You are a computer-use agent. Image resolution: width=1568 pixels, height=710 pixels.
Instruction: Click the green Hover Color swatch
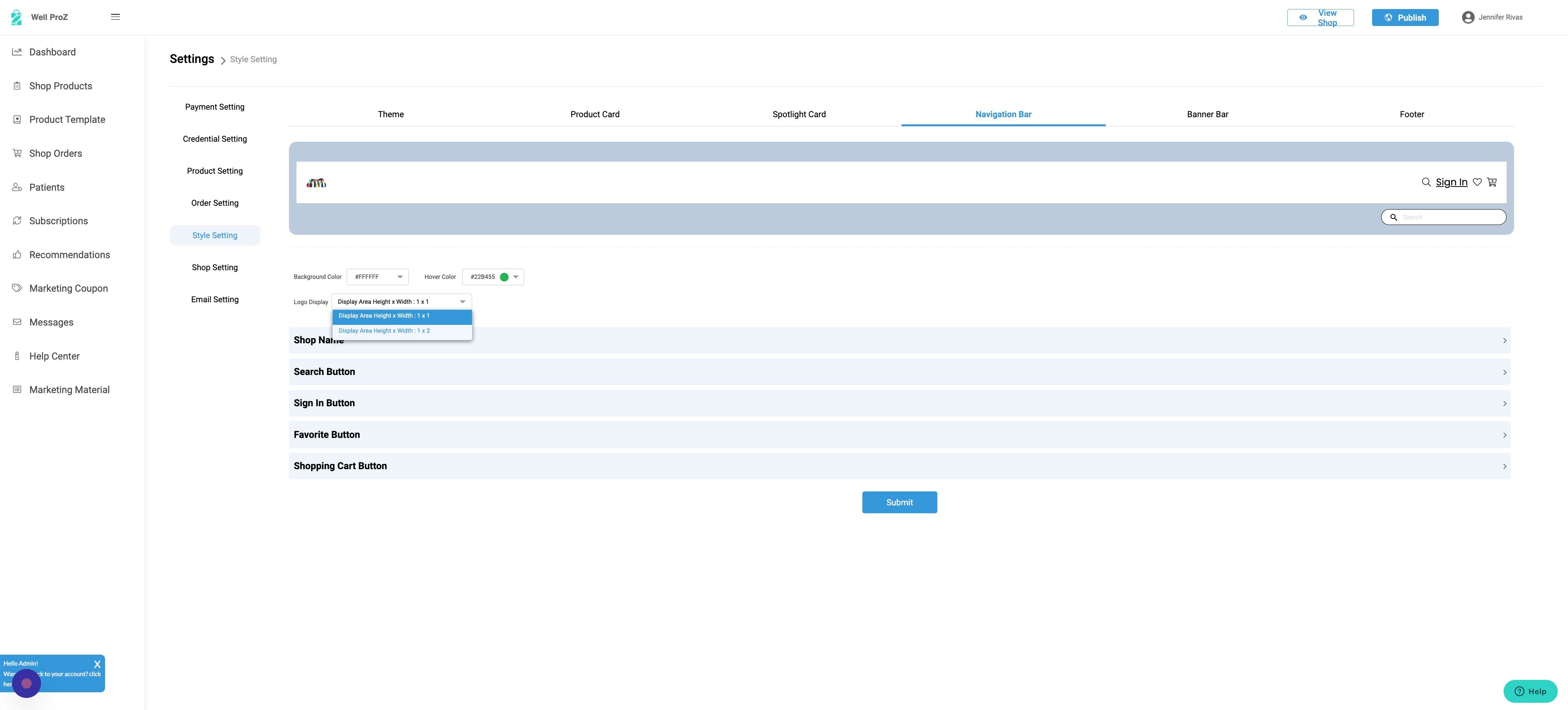click(x=504, y=277)
